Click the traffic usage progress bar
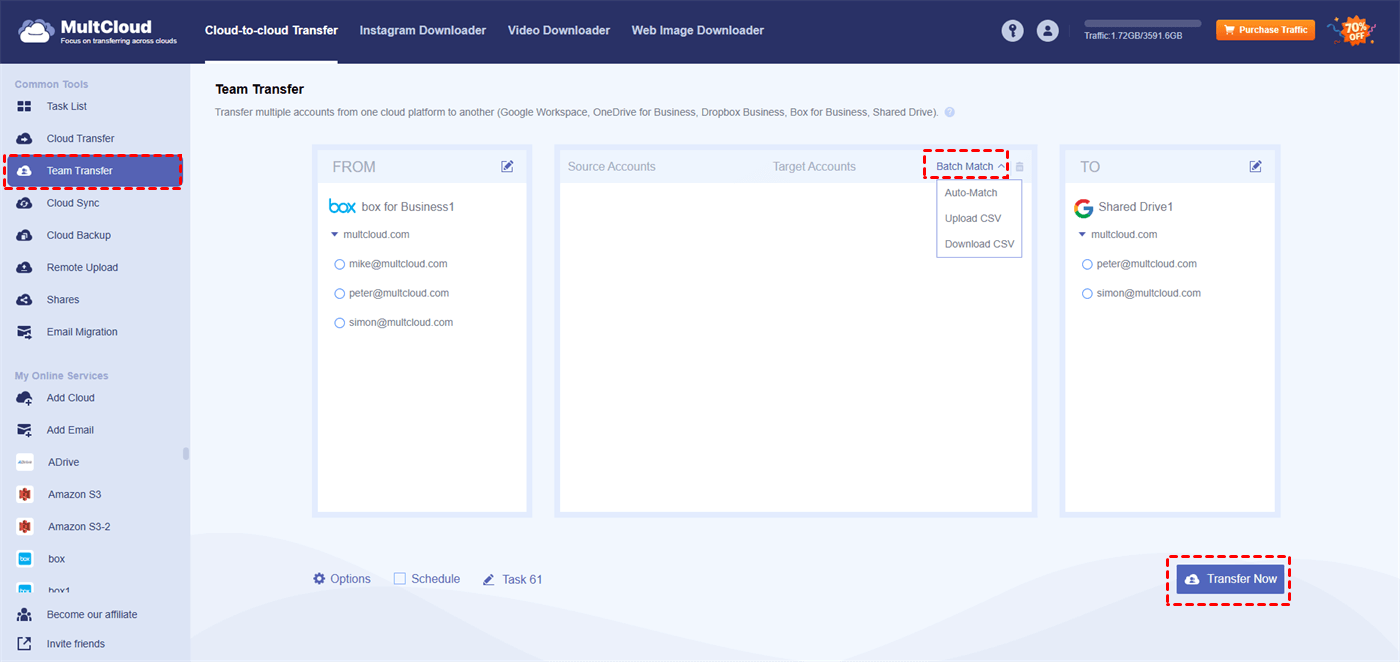This screenshot has width=1400, height=662. (1143, 23)
